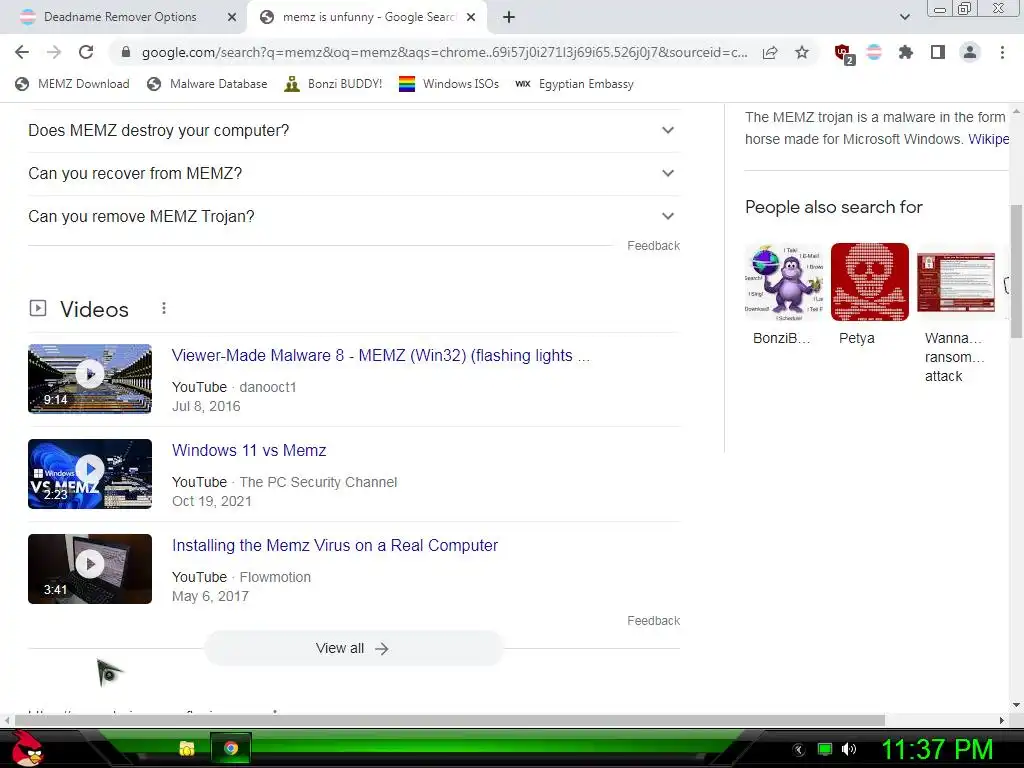Show hidden tray icons arrow
The width and height of the screenshot is (1024, 768).
pyautogui.click(x=799, y=750)
